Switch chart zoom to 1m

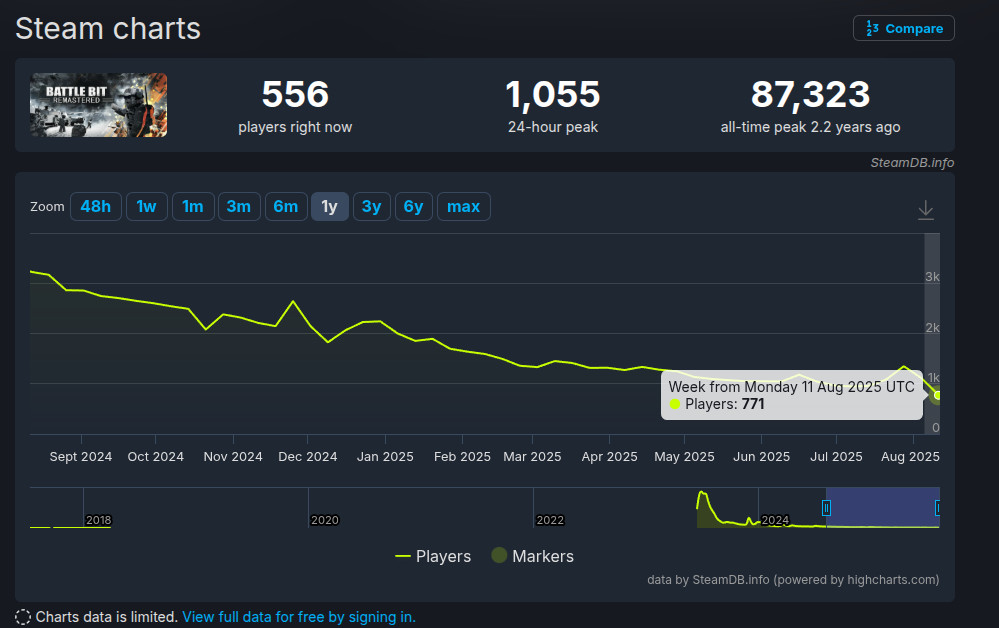[193, 206]
